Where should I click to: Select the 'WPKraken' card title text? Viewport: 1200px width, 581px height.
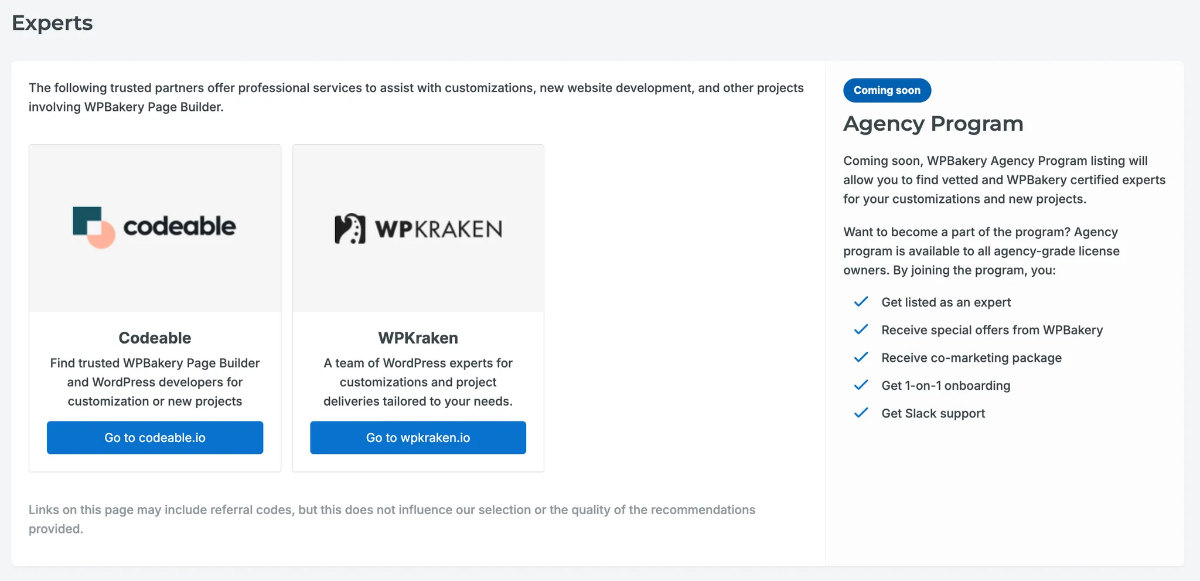(x=417, y=338)
